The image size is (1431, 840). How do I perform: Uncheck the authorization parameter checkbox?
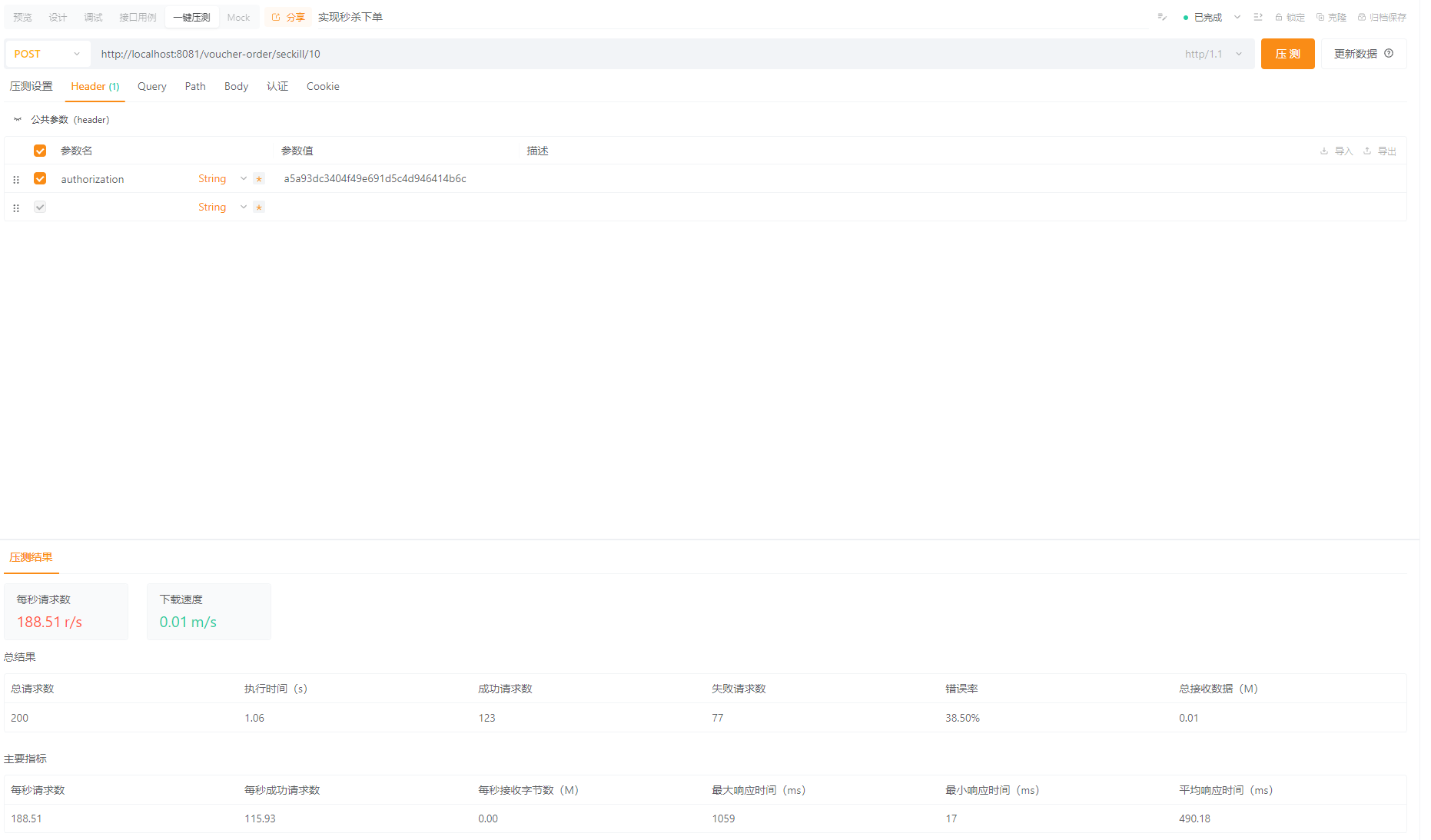click(x=40, y=178)
